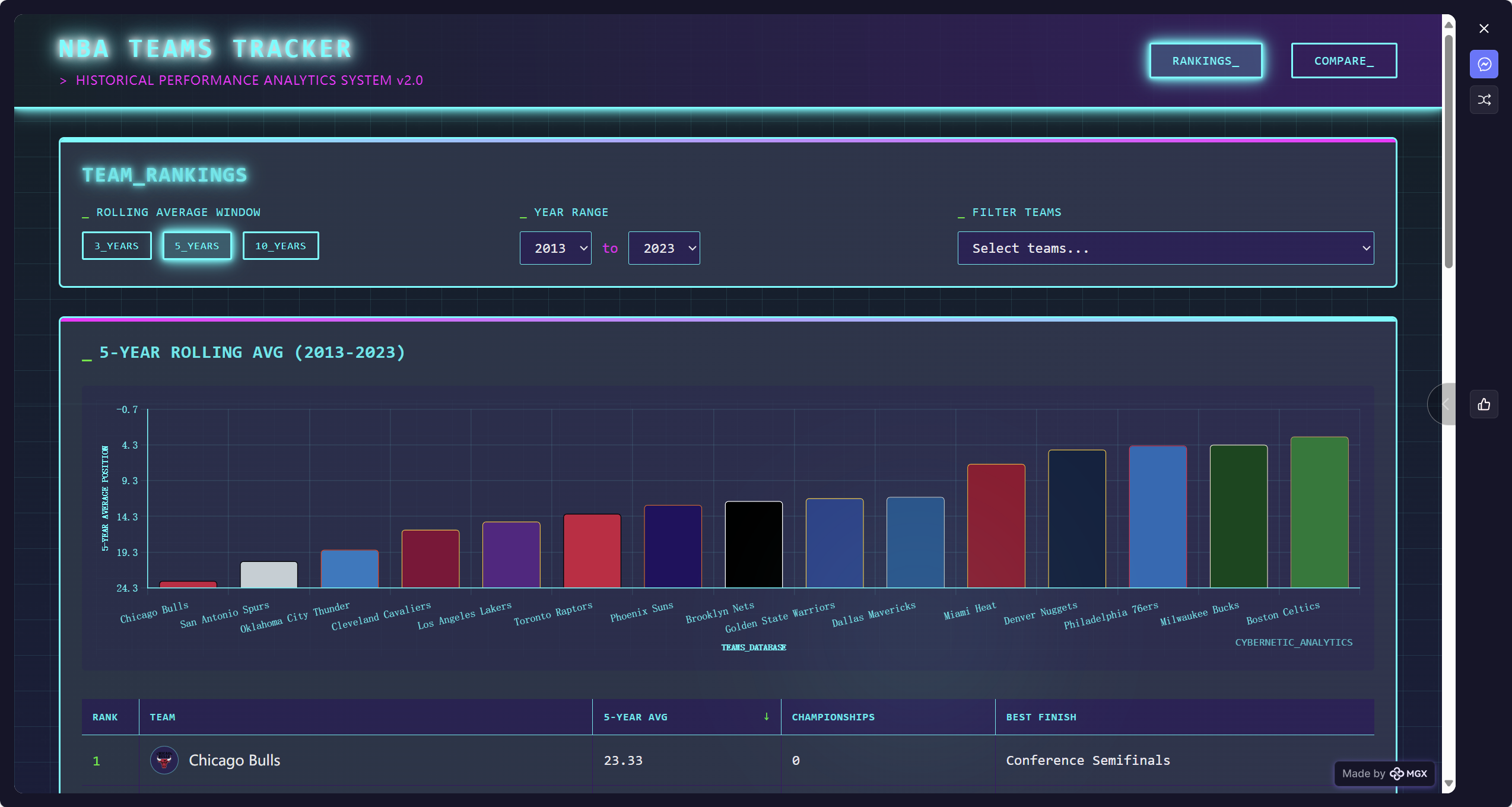Switch to the COMPARE_ tab

pyautogui.click(x=1344, y=61)
